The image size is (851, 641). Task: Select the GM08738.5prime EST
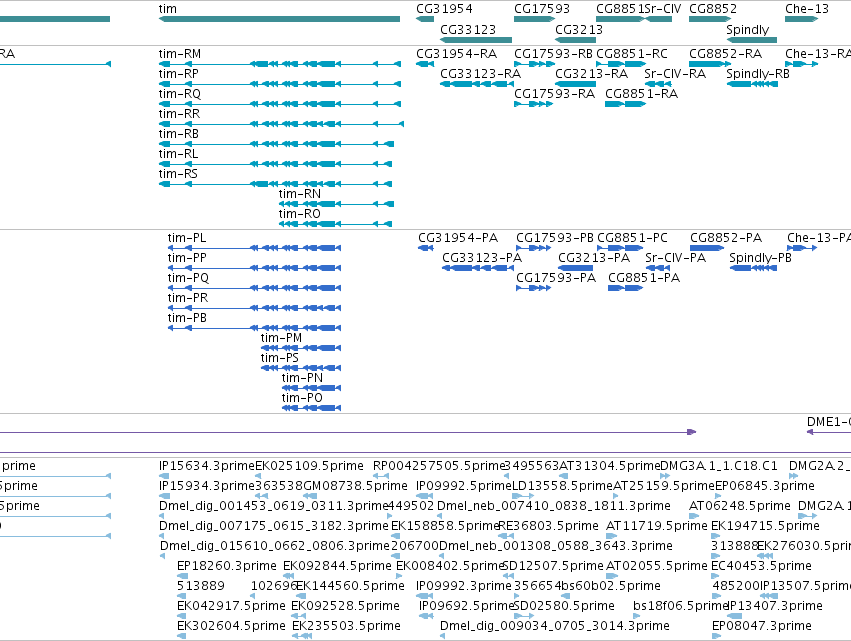click(x=310, y=496)
